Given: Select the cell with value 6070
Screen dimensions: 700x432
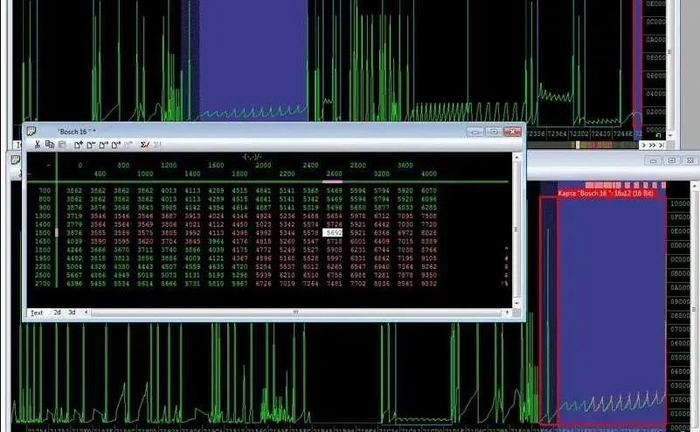Looking at the screenshot, I should coord(429,191).
